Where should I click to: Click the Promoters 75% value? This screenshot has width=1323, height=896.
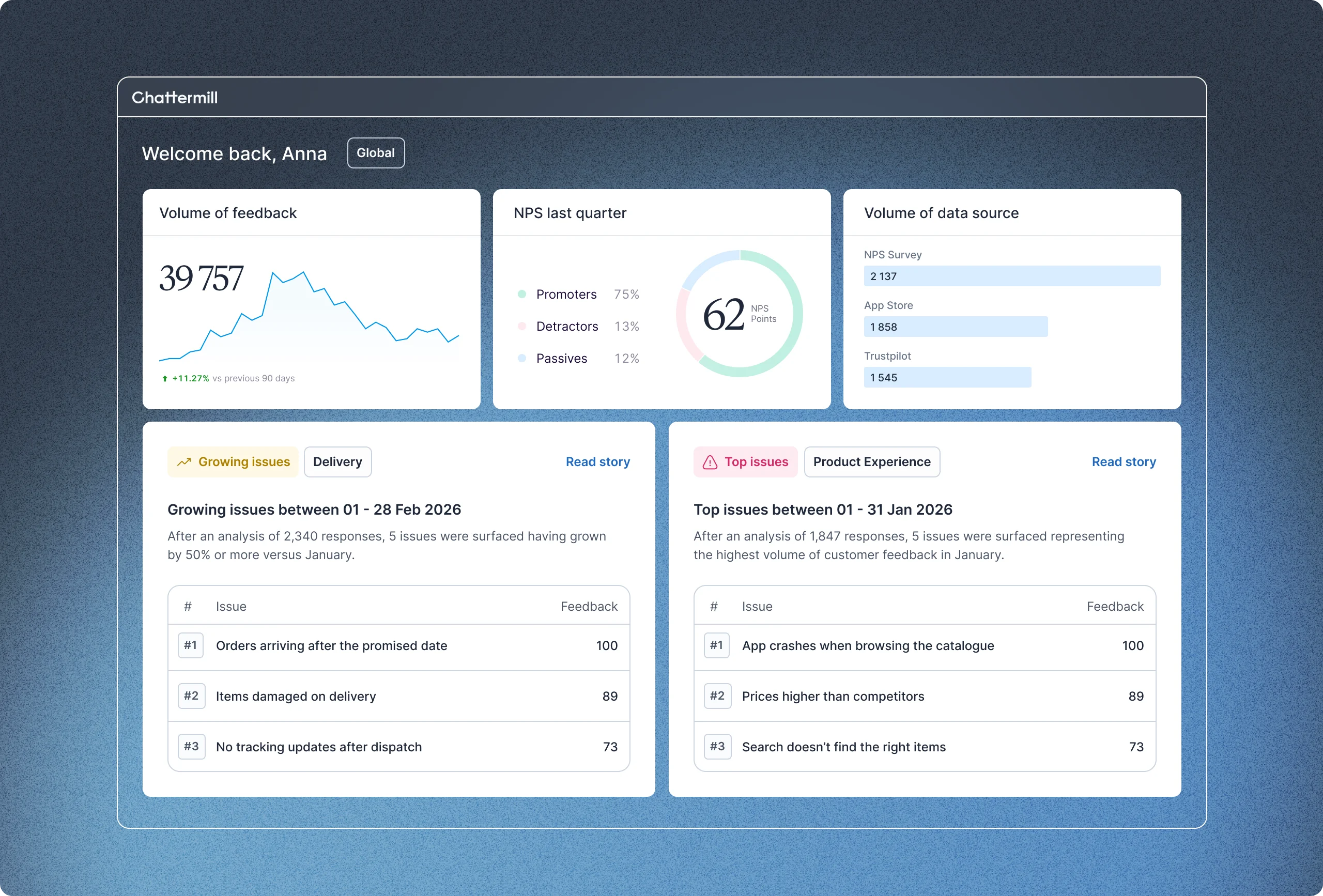point(626,295)
